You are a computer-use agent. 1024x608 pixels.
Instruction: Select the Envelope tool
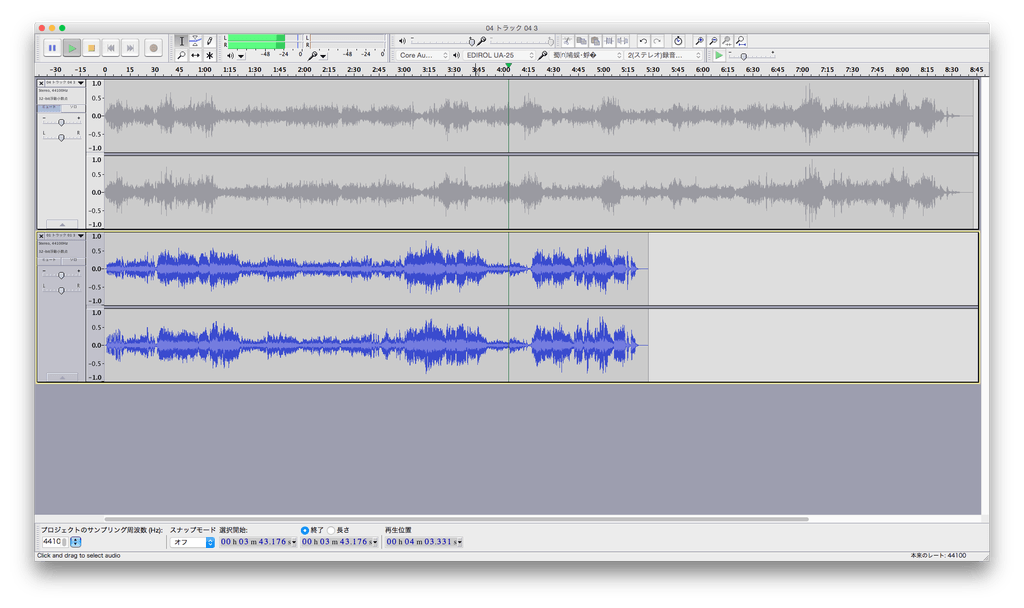(195, 41)
